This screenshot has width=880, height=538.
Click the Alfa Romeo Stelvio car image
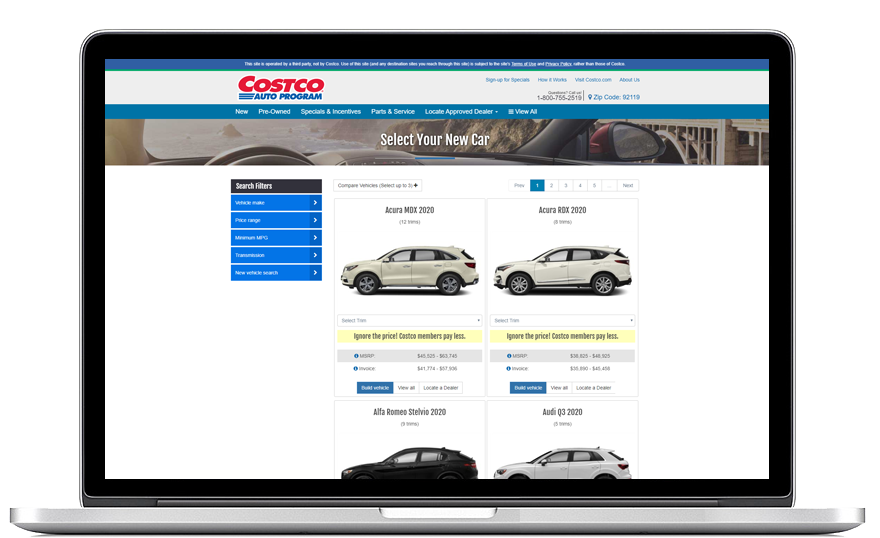tap(410, 463)
